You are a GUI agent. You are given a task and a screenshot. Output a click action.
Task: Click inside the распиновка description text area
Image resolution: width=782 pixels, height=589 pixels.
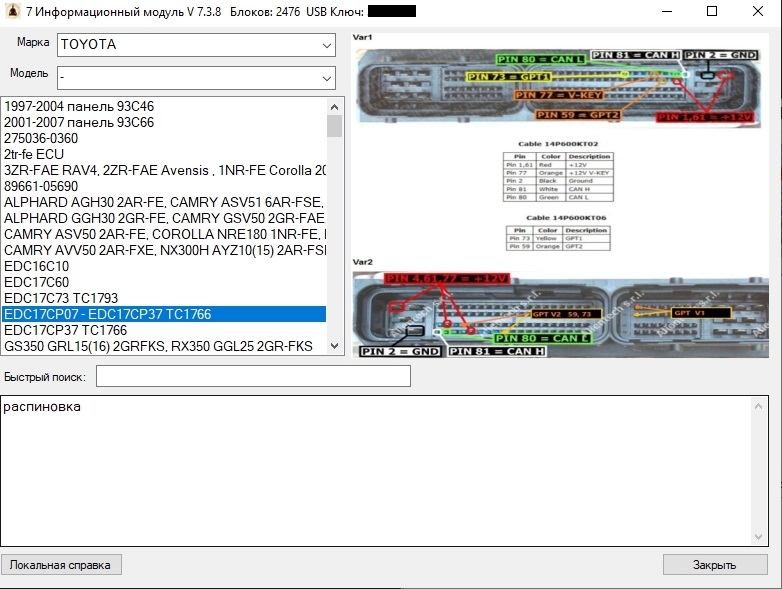376,471
